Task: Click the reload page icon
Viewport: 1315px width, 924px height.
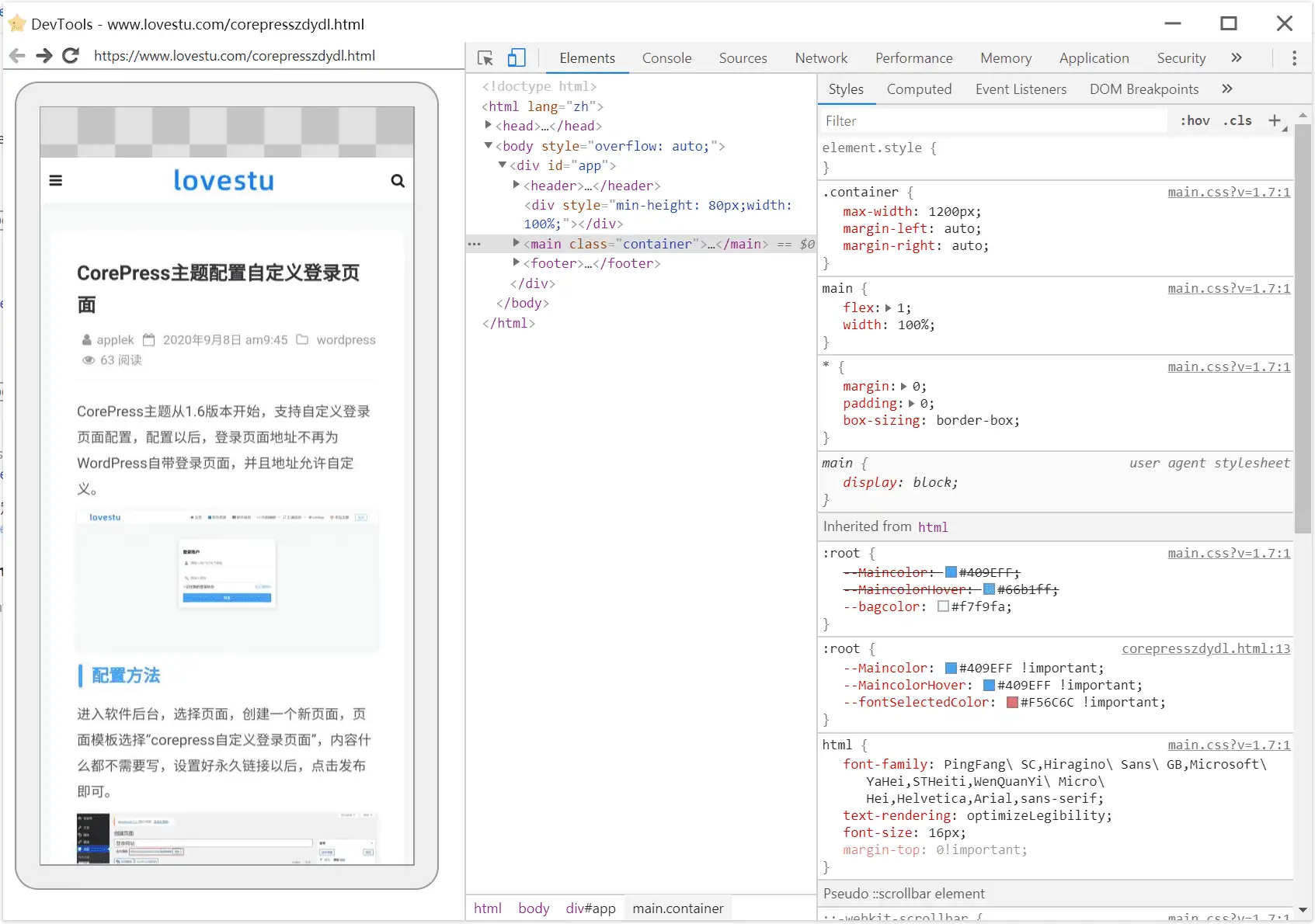Action: 70,55
